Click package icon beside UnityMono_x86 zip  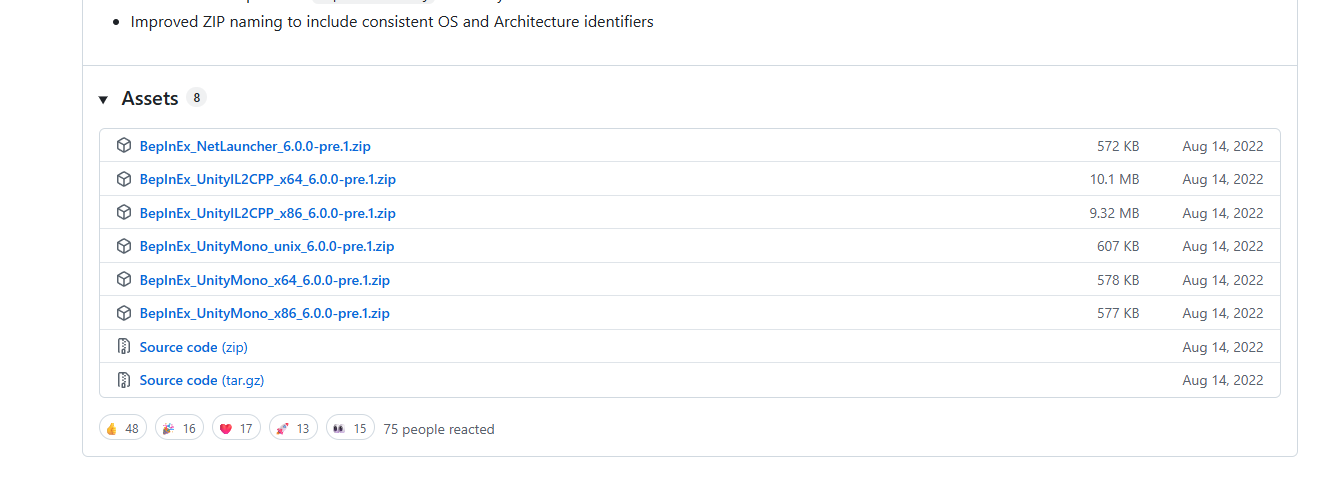pos(124,313)
